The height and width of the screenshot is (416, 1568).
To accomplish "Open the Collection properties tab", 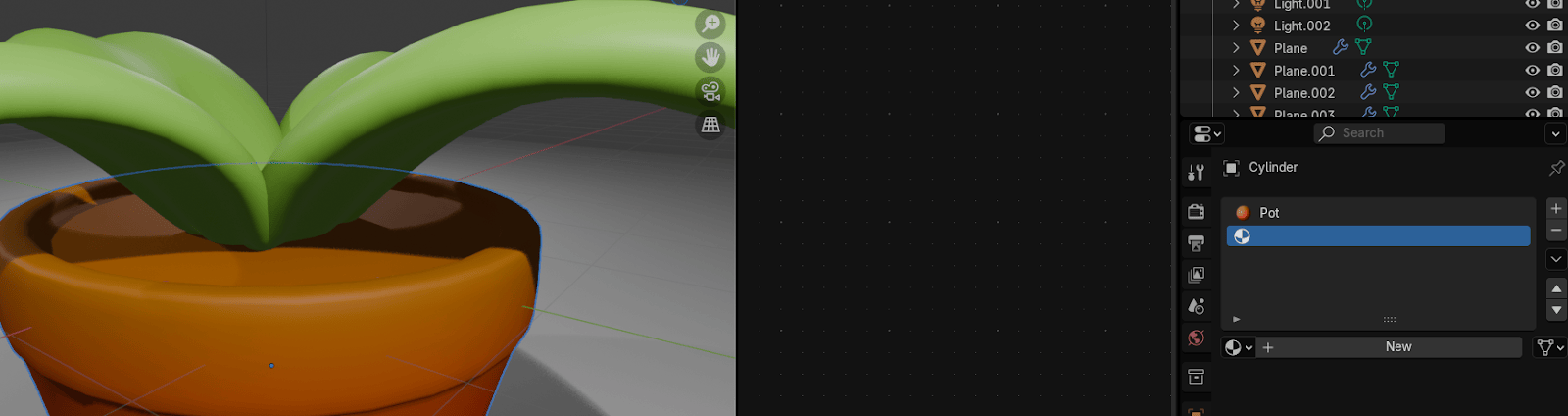I will pyautogui.click(x=1196, y=377).
